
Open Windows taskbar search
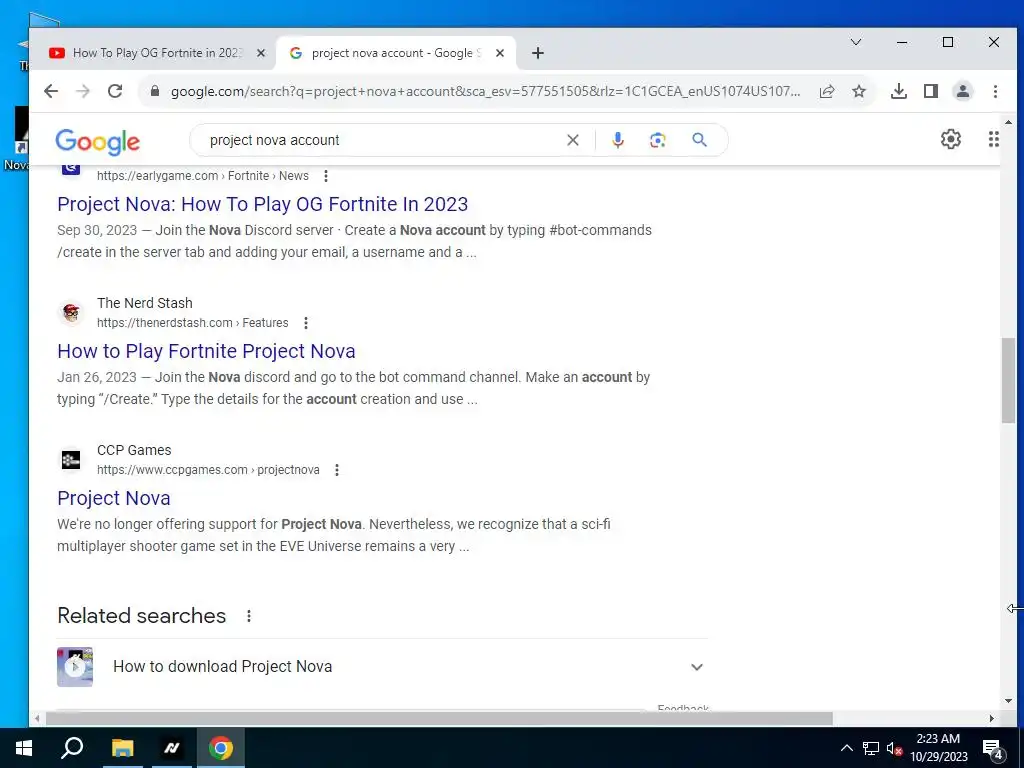coord(72,748)
